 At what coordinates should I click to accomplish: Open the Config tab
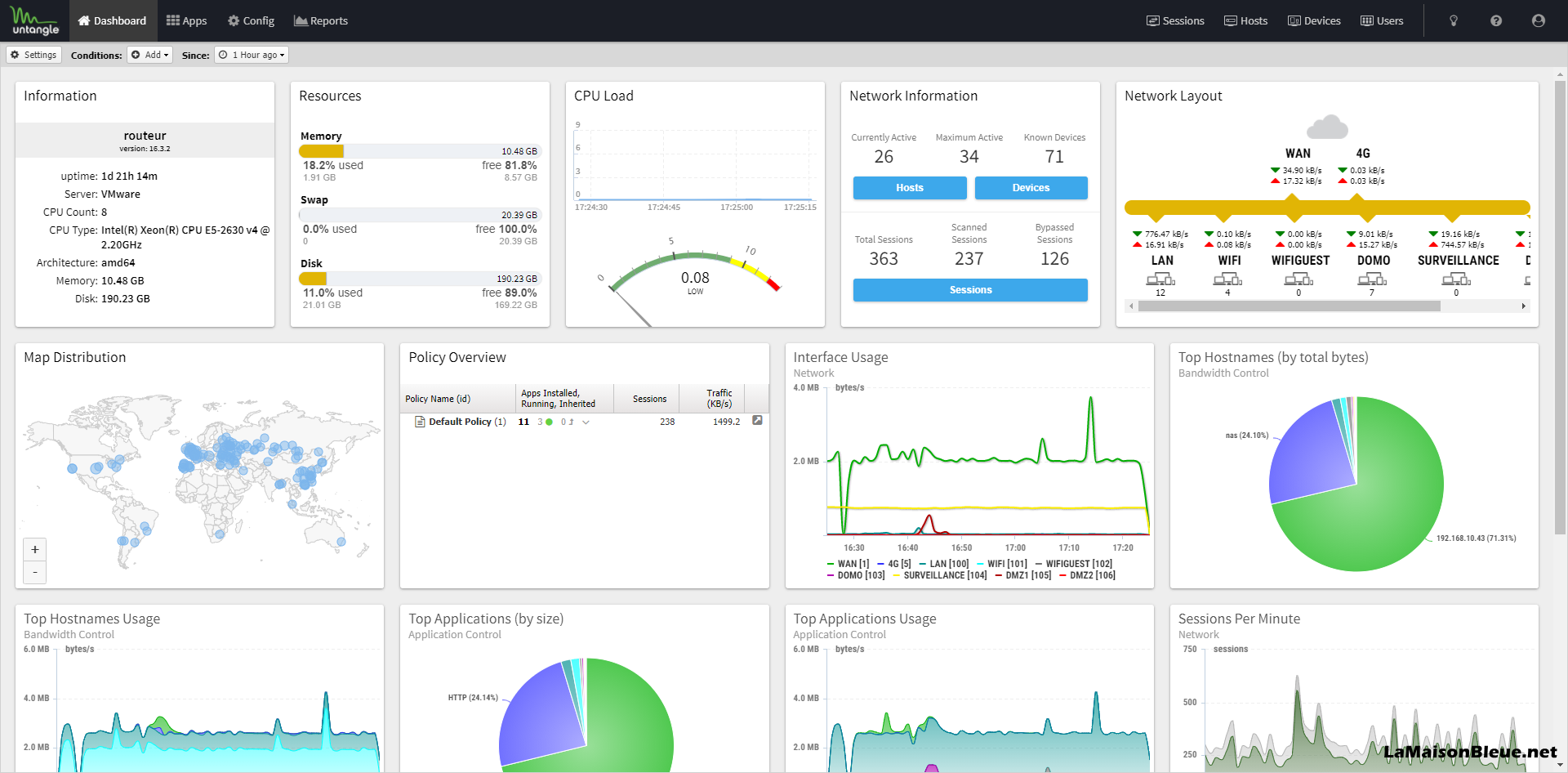(251, 20)
